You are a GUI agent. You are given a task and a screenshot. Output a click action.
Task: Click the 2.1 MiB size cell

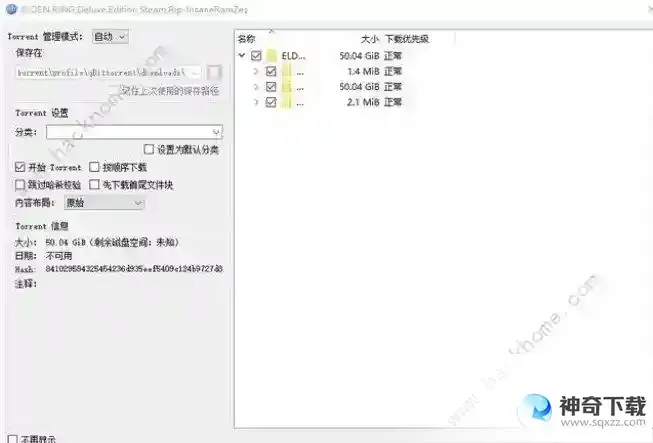tap(364, 102)
